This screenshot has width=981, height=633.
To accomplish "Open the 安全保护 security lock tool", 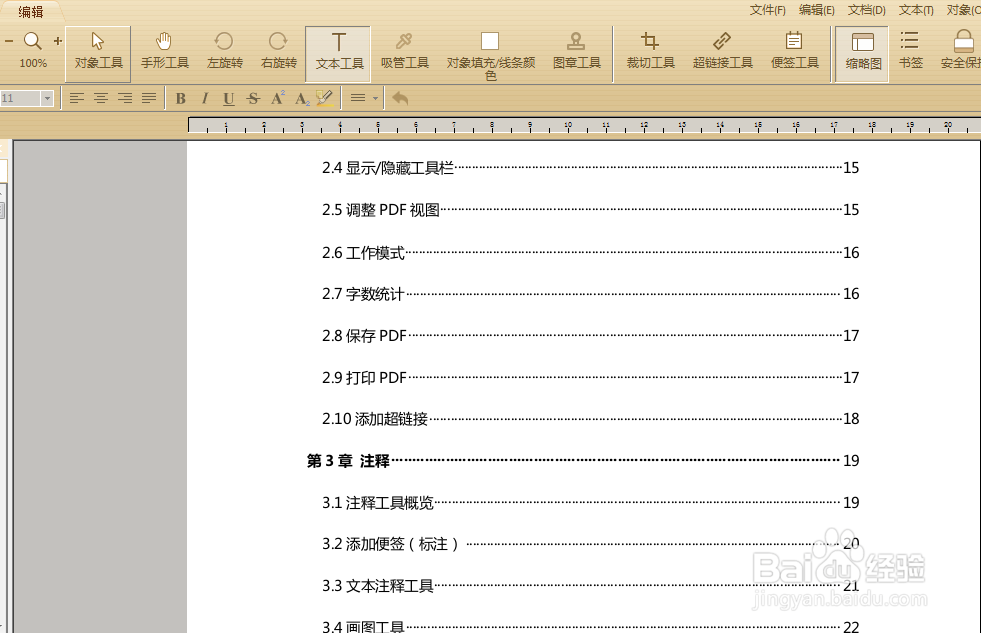I will (x=961, y=51).
